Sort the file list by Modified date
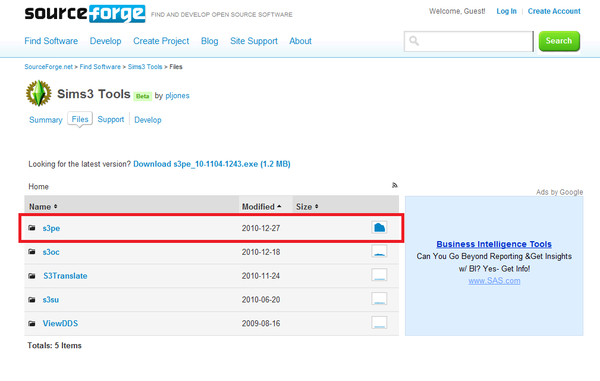The height and width of the screenshot is (381, 600). [x=262, y=207]
